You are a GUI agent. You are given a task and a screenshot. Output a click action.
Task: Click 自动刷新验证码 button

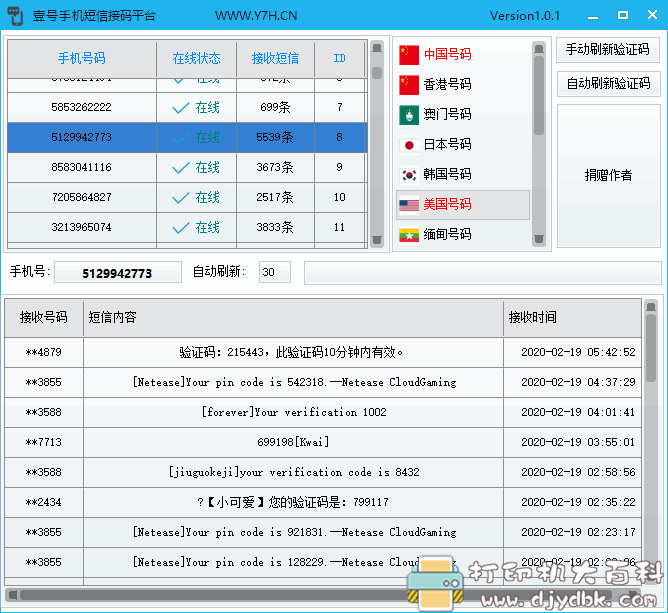[608, 83]
